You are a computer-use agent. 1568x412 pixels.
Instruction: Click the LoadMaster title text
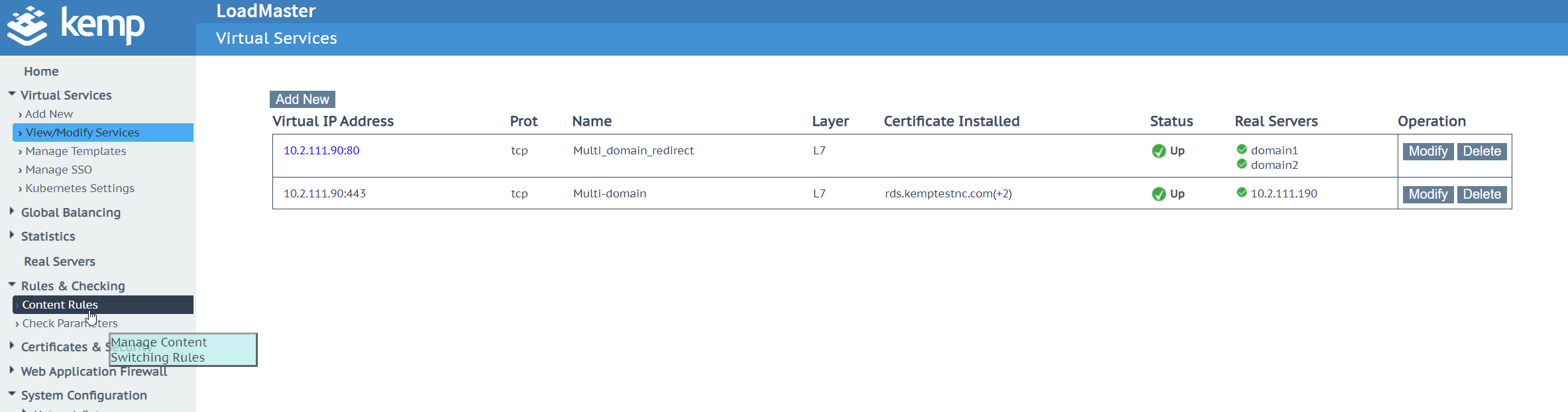[266, 11]
